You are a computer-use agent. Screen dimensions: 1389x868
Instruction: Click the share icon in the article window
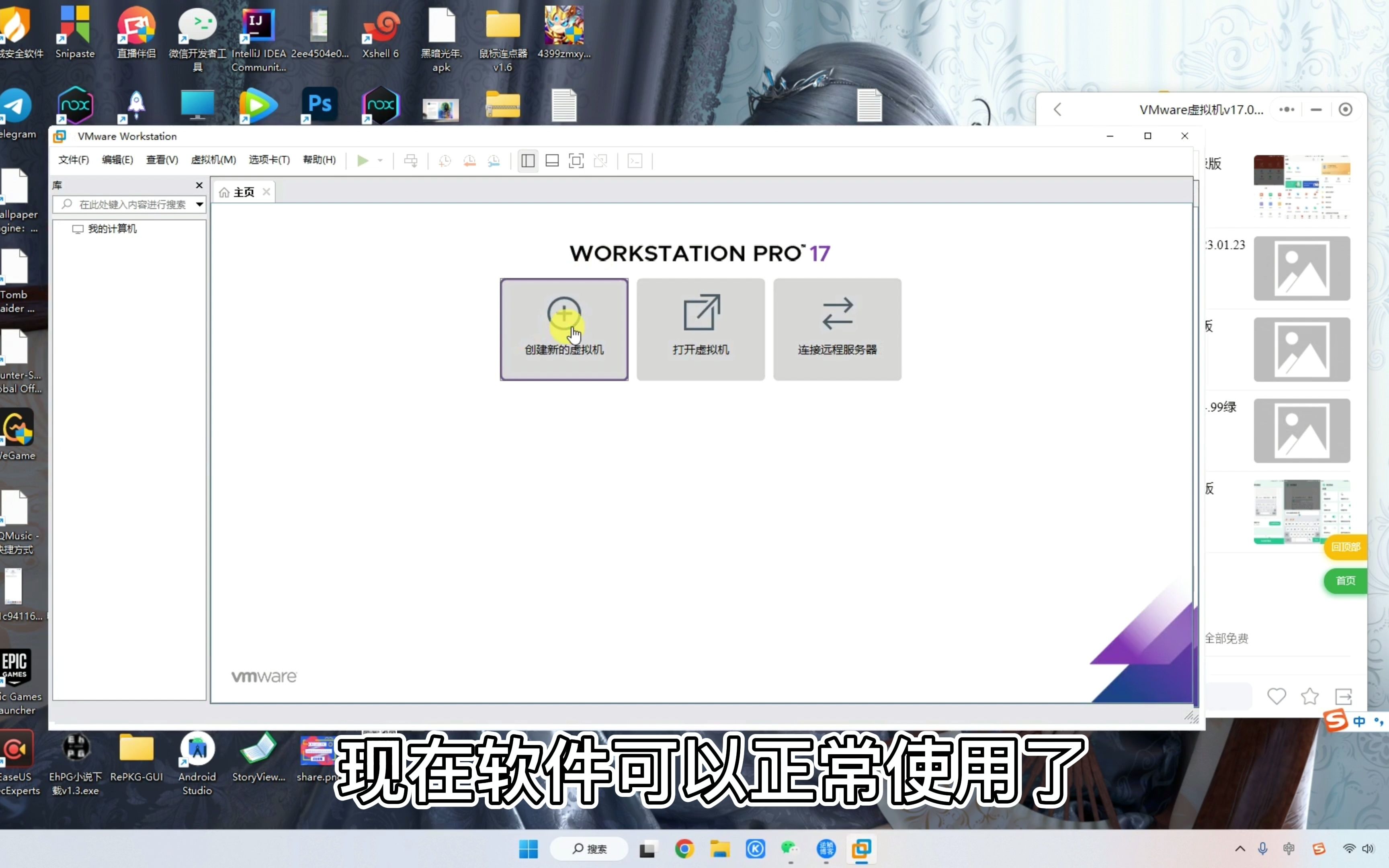click(x=1344, y=696)
